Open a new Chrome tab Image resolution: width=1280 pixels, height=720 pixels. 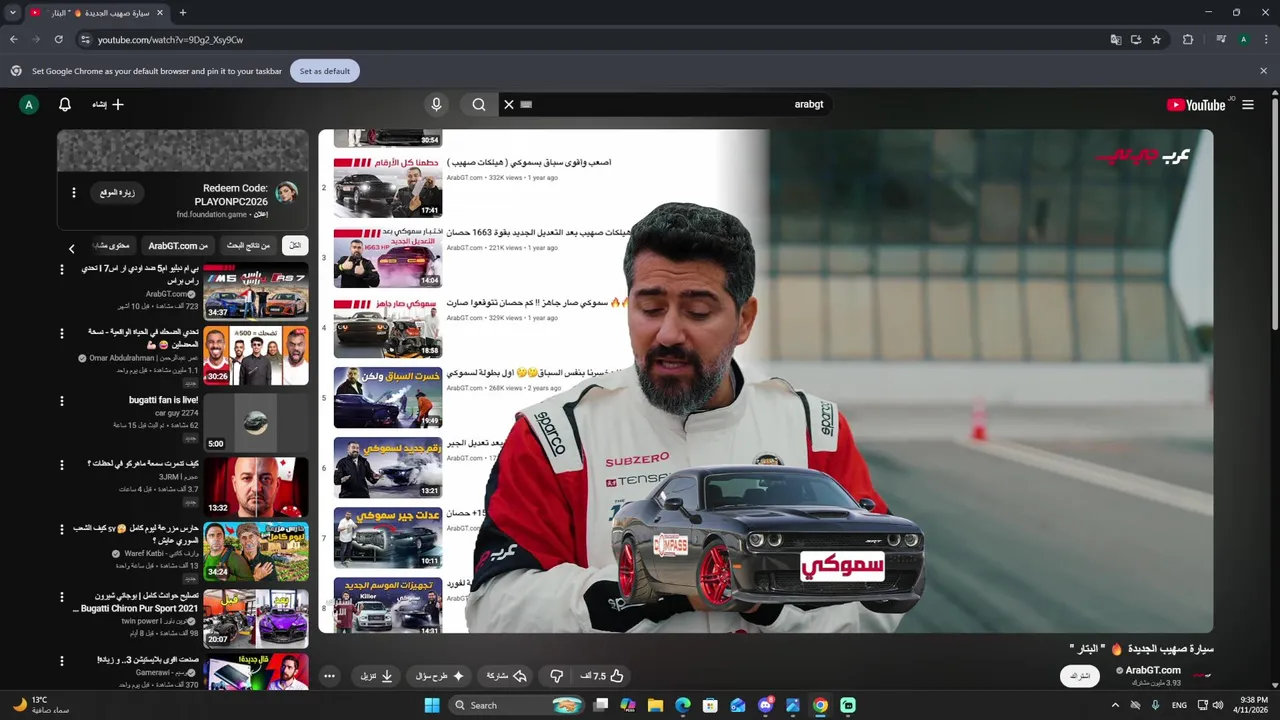click(x=182, y=12)
